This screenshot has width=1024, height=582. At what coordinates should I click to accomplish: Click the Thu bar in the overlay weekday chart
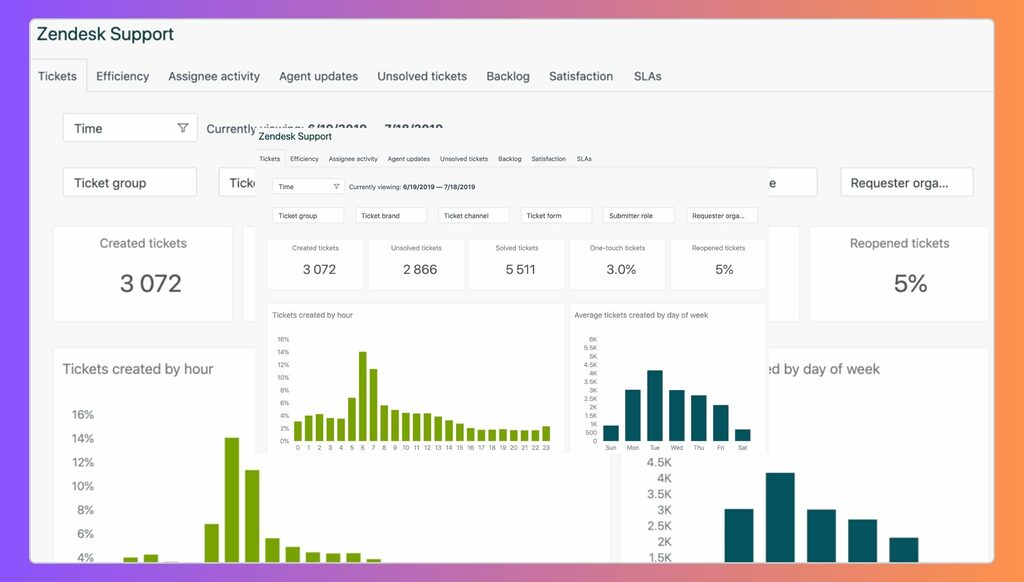coord(699,418)
